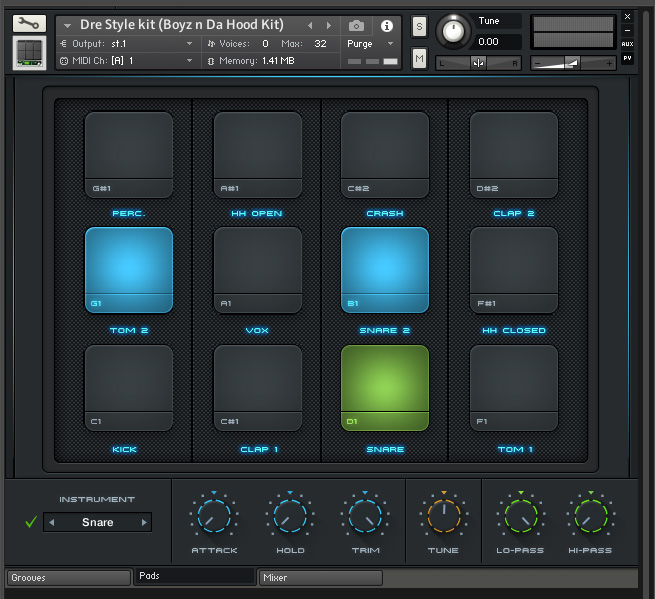Adjust the Hi-Pass filter knob

coord(591,516)
